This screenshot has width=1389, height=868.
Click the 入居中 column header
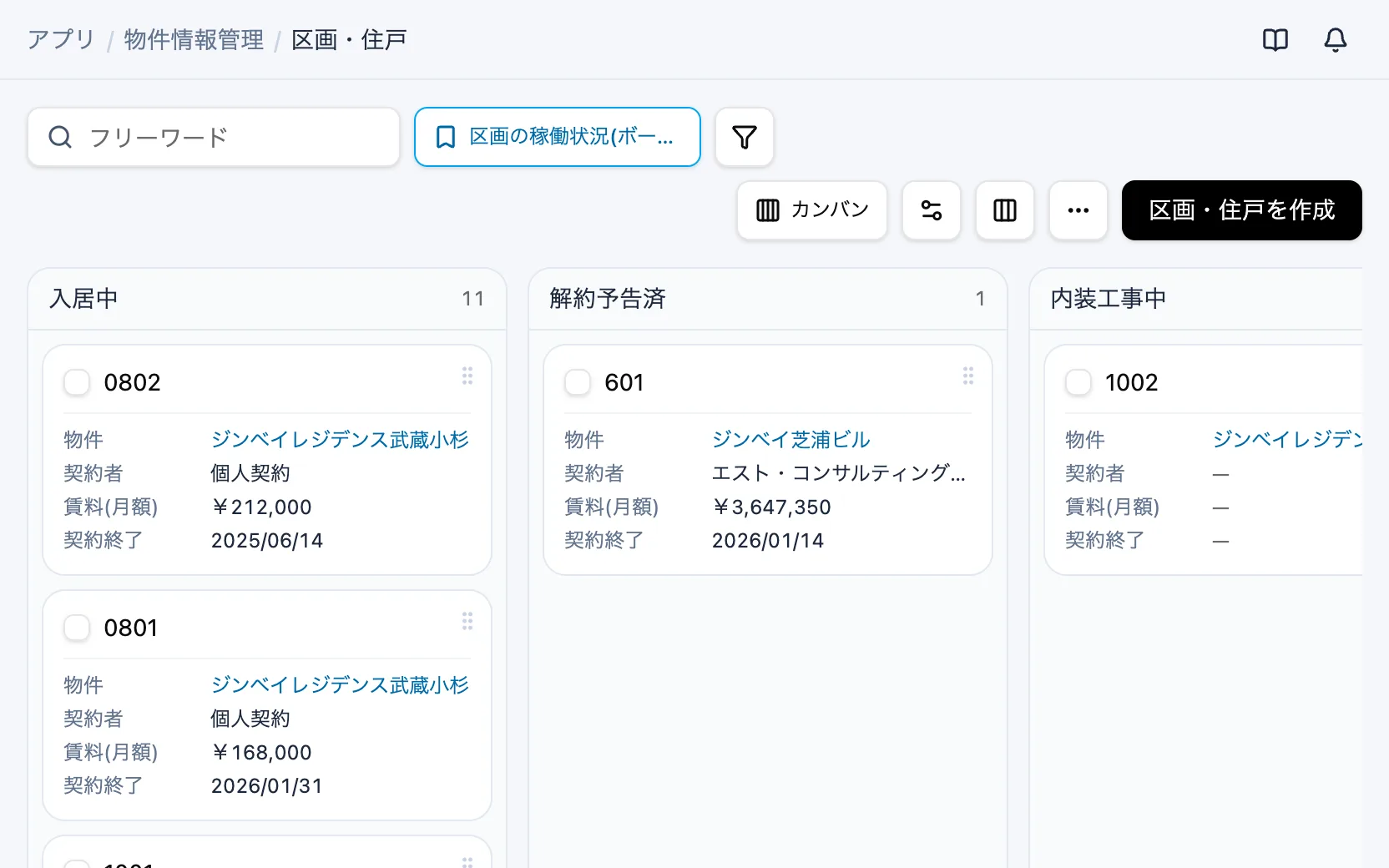click(x=267, y=299)
